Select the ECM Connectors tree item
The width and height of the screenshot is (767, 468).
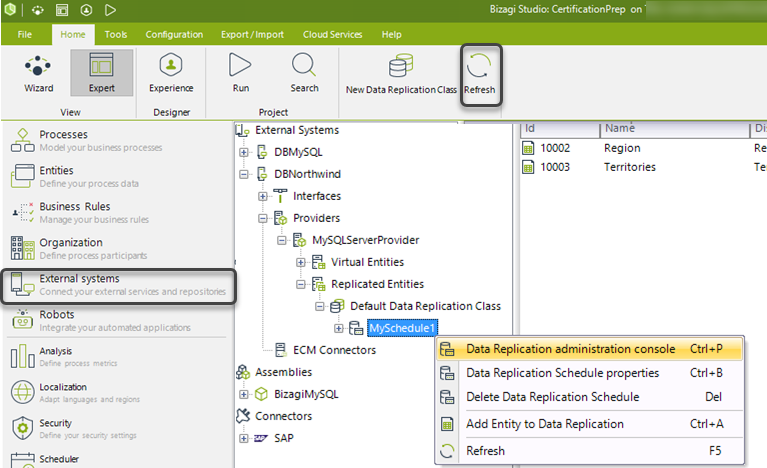[x=335, y=350]
